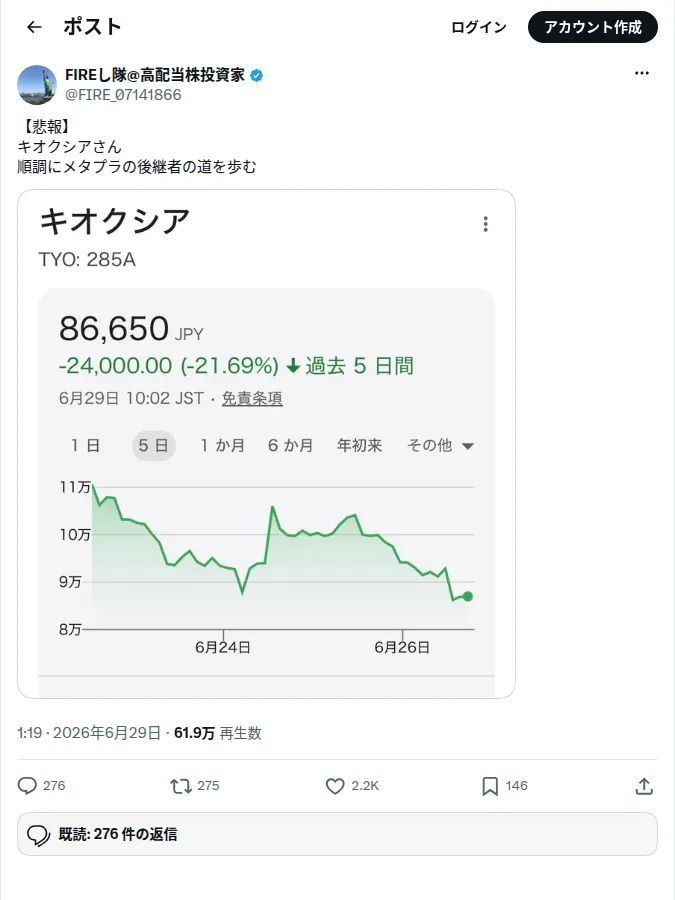This screenshot has height=900, width=675.
Task: Share the post via upload arrow icon
Action: coord(644,786)
